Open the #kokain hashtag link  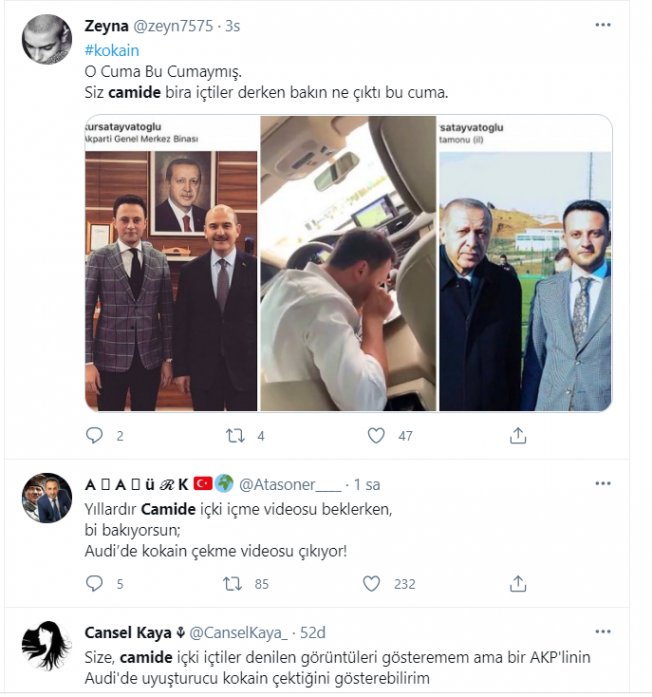112,50
